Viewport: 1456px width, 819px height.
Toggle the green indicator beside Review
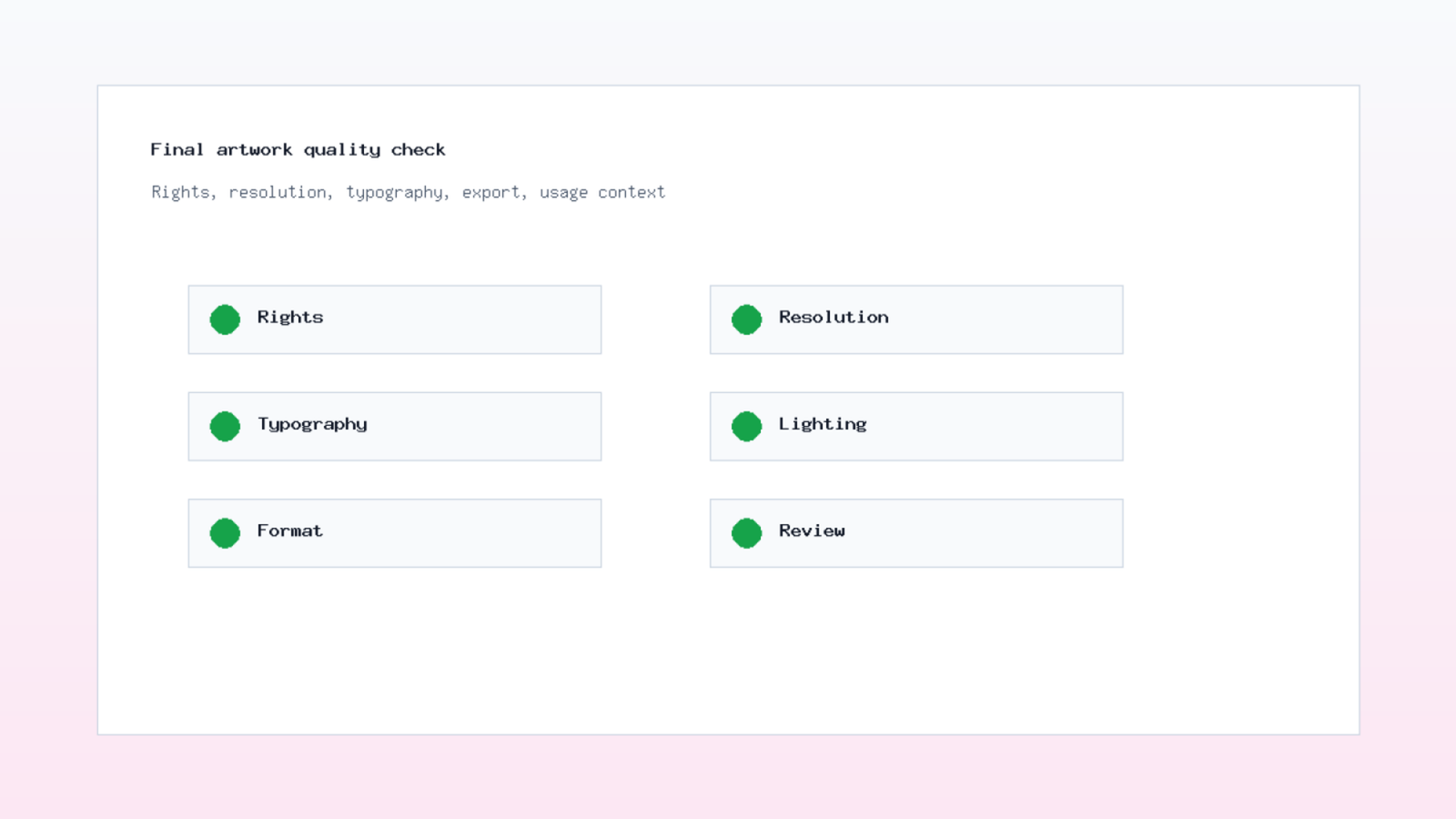pos(746,532)
